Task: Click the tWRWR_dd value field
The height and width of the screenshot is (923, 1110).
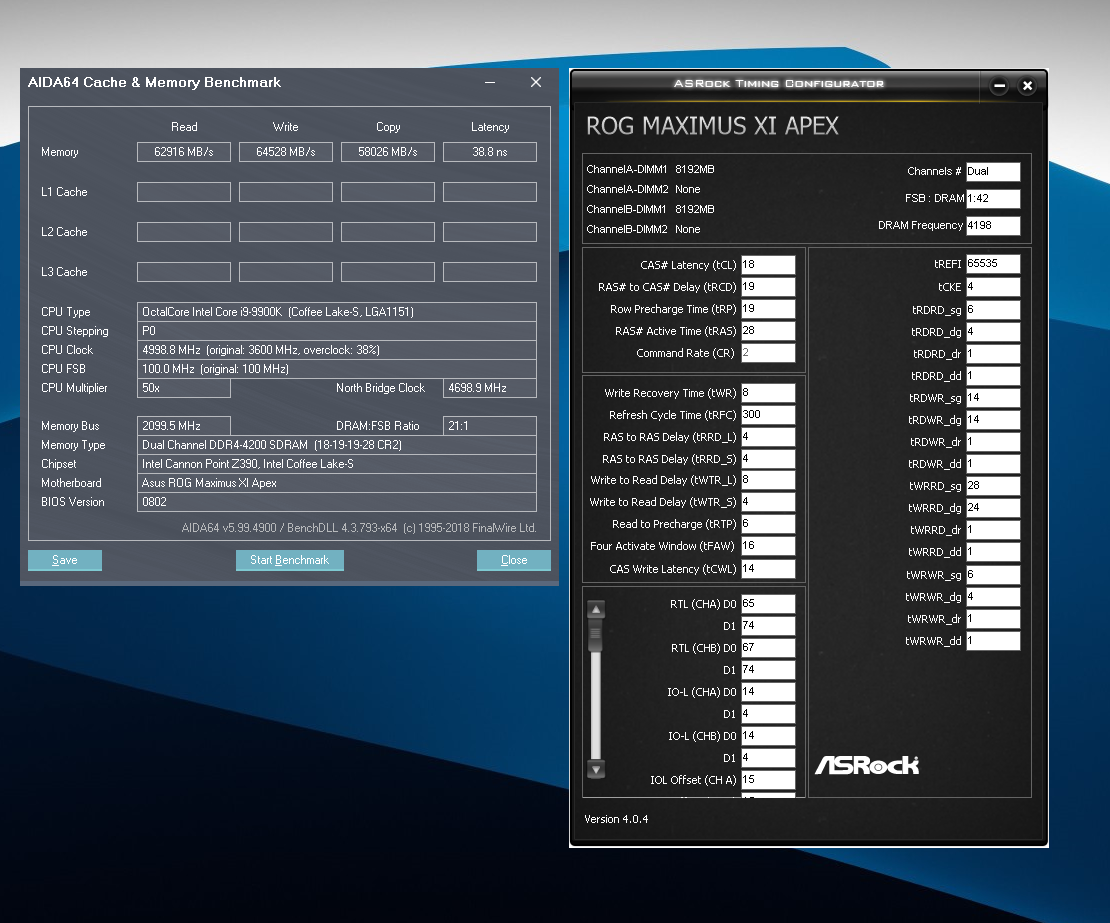Action: pos(993,641)
